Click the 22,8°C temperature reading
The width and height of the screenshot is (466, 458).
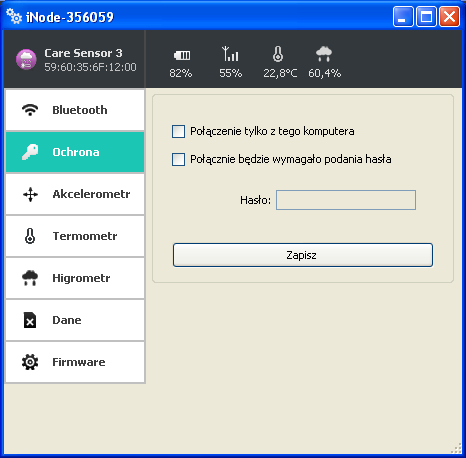[x=280, y=73]
